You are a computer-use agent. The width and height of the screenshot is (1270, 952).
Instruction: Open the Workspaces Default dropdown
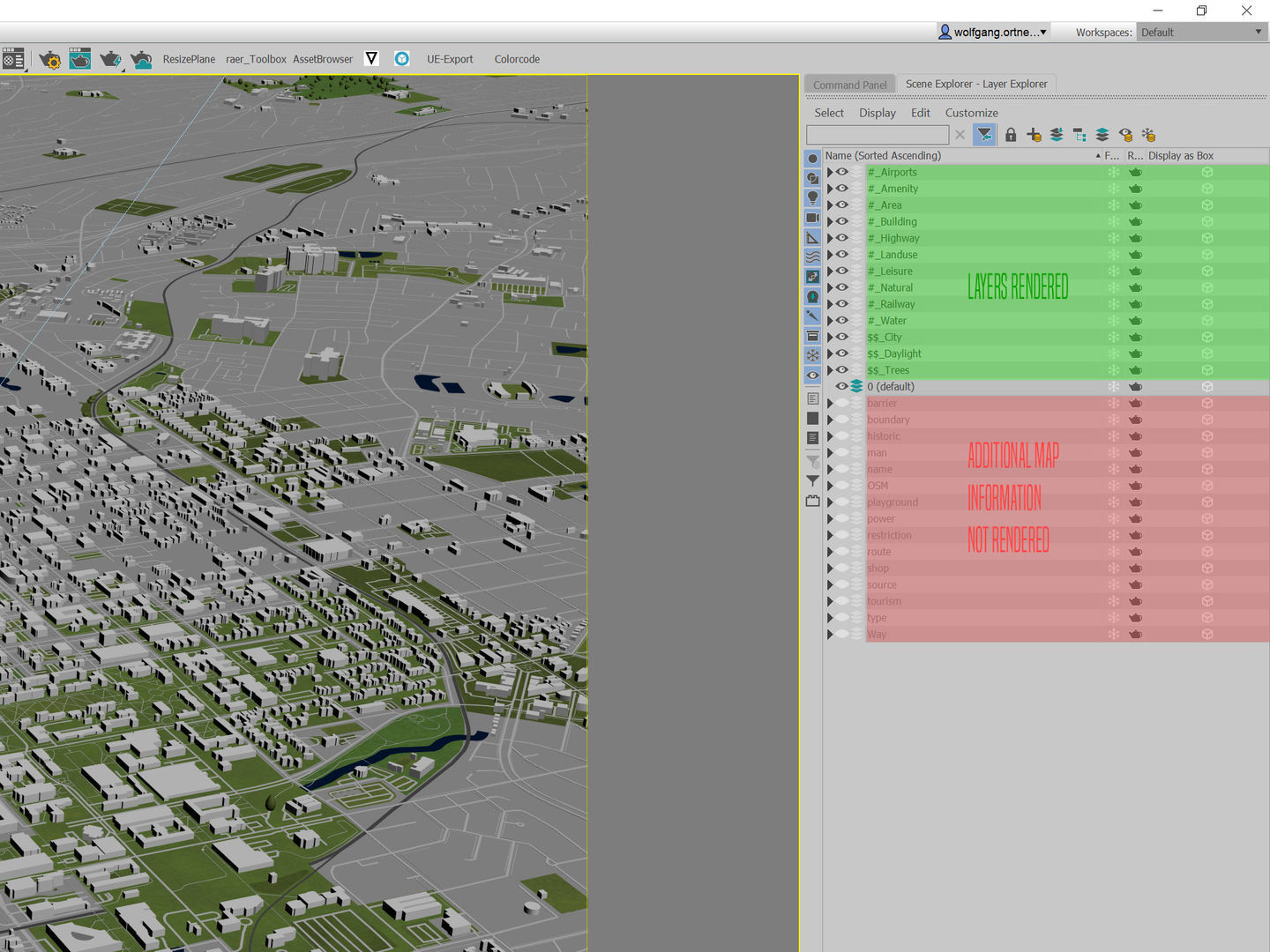tap(1202, 32)
